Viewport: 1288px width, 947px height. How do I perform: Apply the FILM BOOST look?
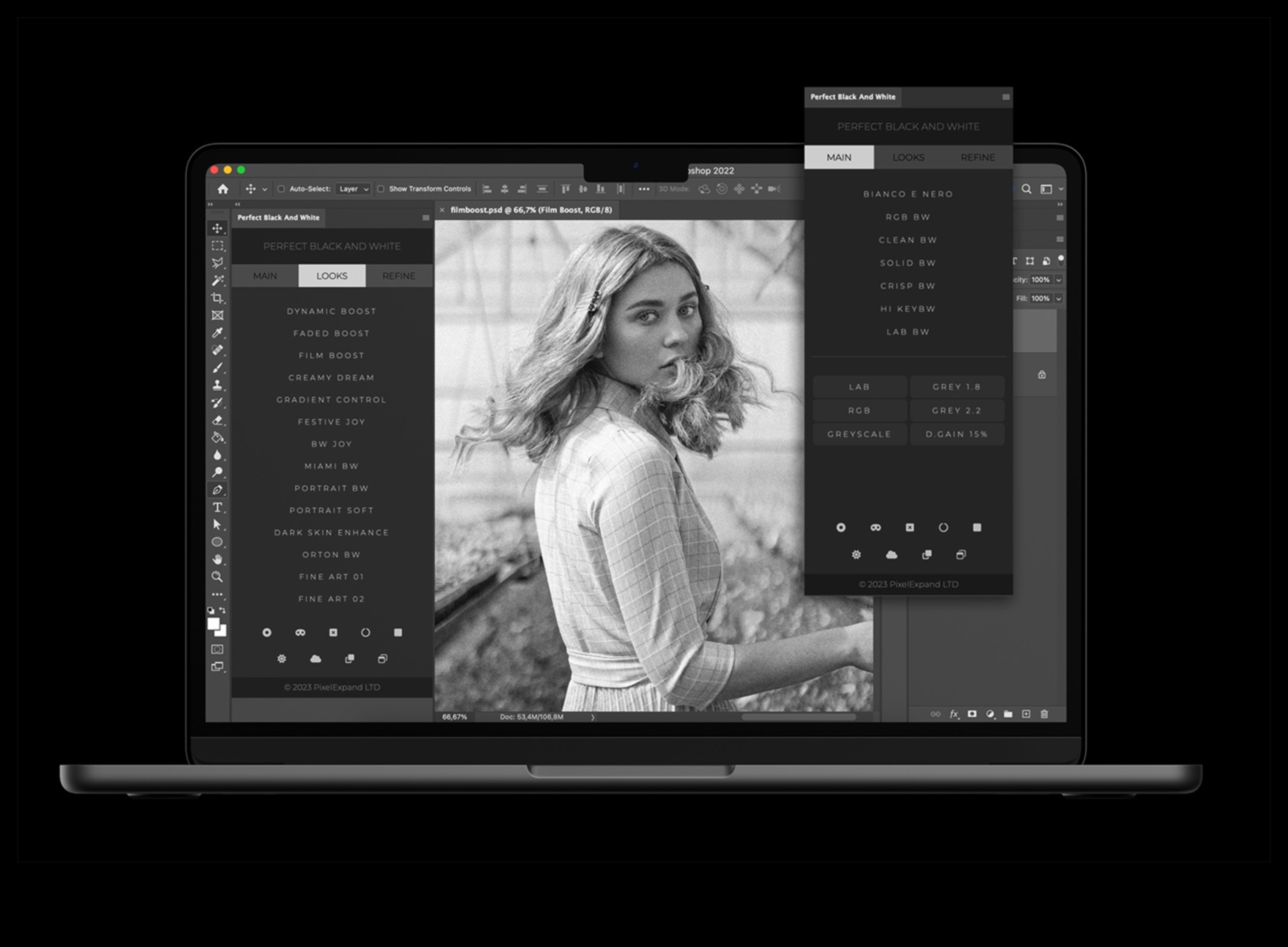[x=331, y=356]
